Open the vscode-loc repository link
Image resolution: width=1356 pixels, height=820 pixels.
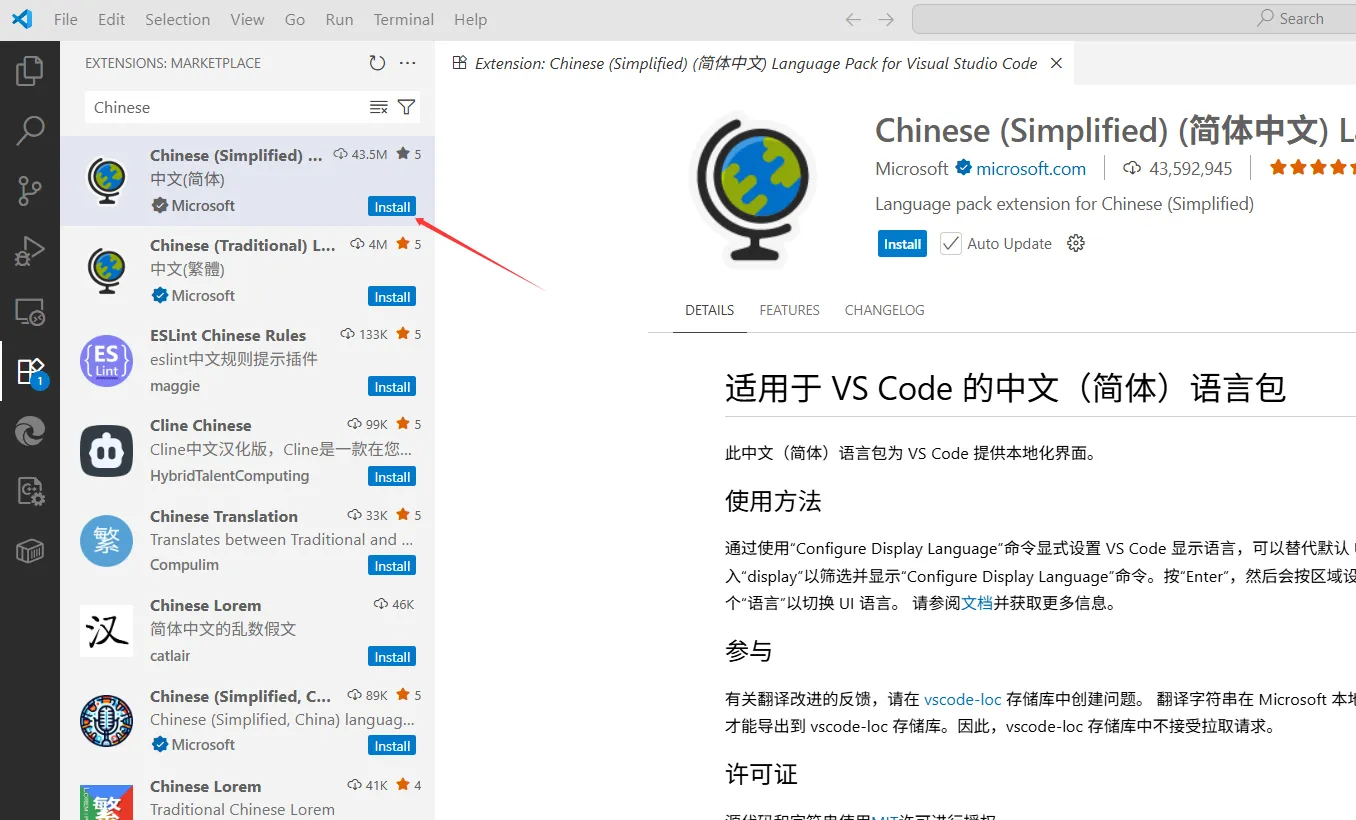(x=962, y=699)
